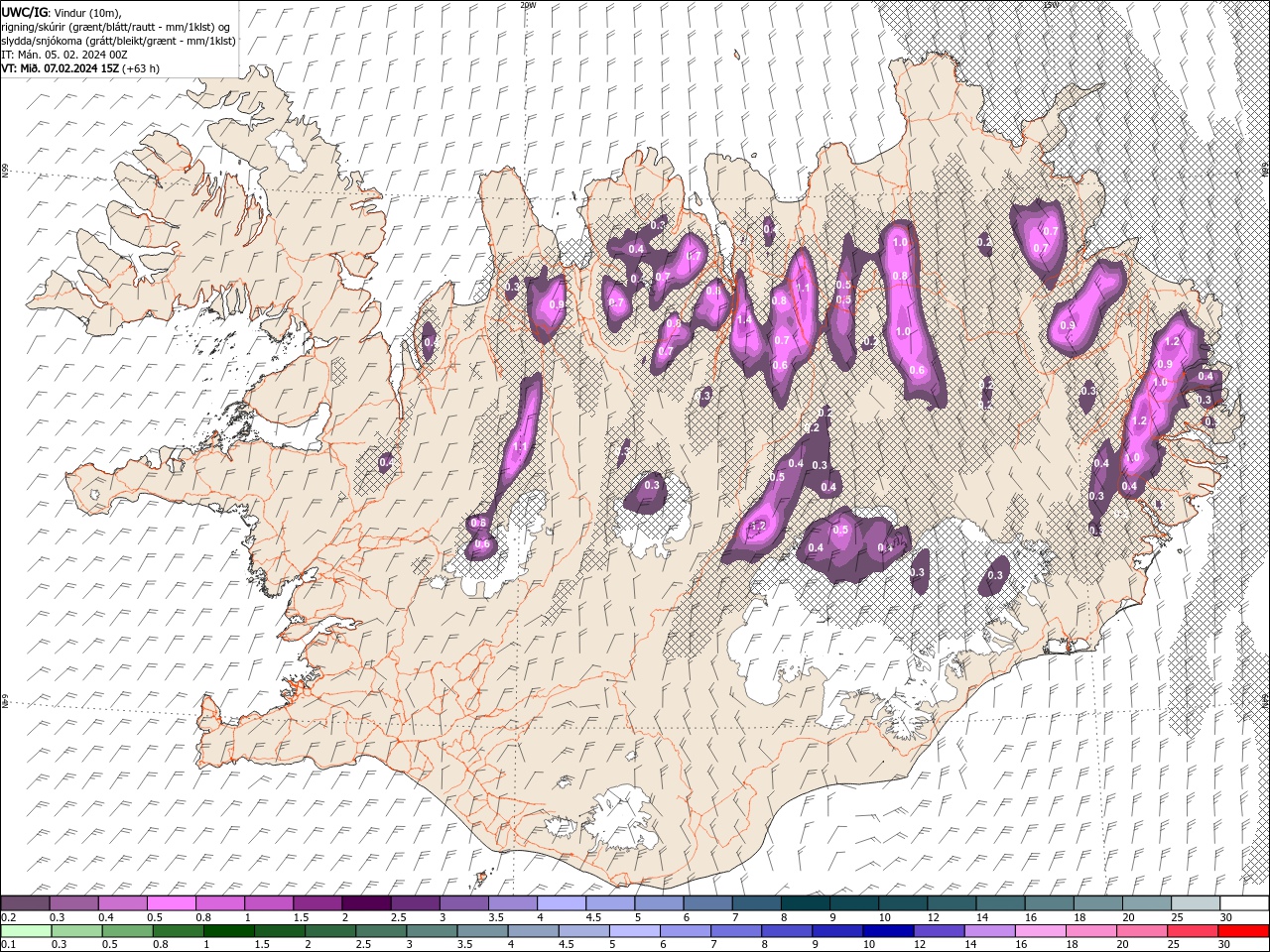Pick the lower legend swatch starting at 0.5
The width and height of the screenshot is (1270, 952).
point(127,931)
